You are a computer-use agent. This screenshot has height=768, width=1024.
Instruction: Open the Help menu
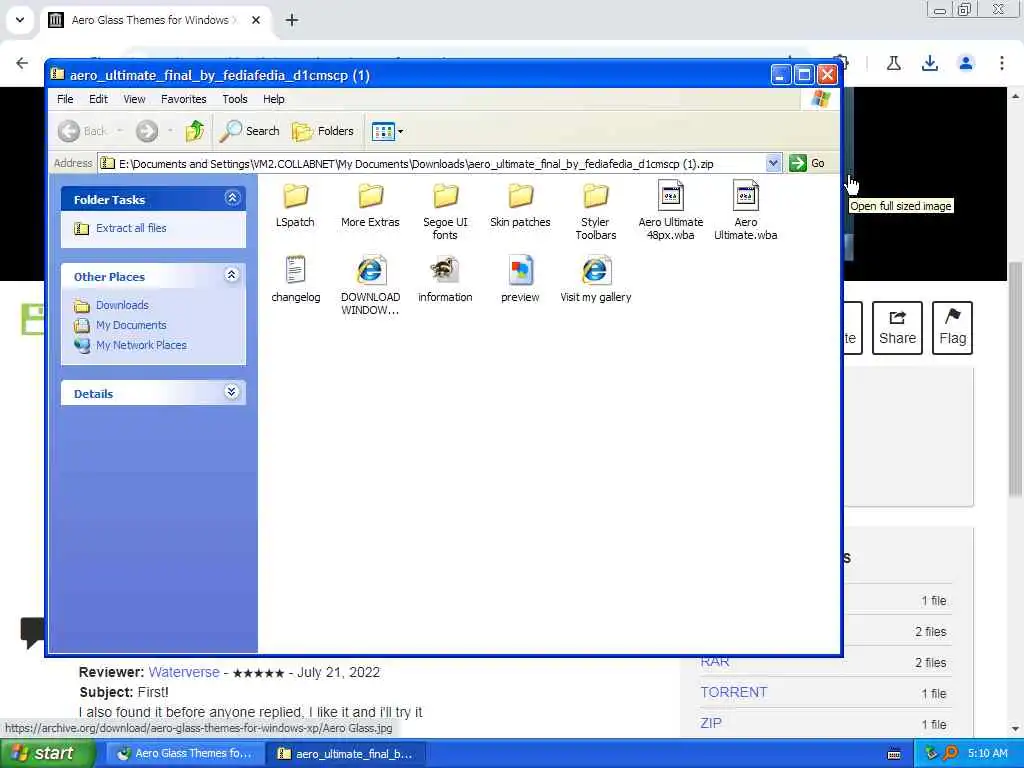pos(274,99)
